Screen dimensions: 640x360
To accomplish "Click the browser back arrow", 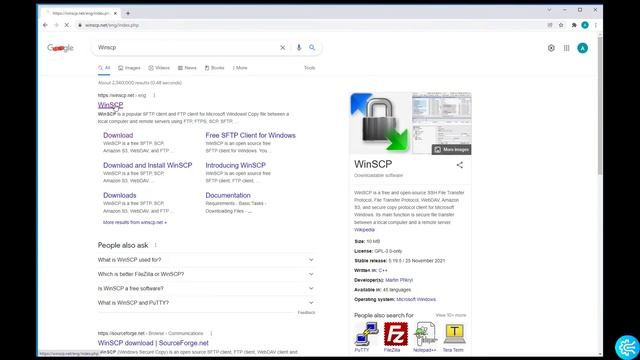I will [45, 25].
